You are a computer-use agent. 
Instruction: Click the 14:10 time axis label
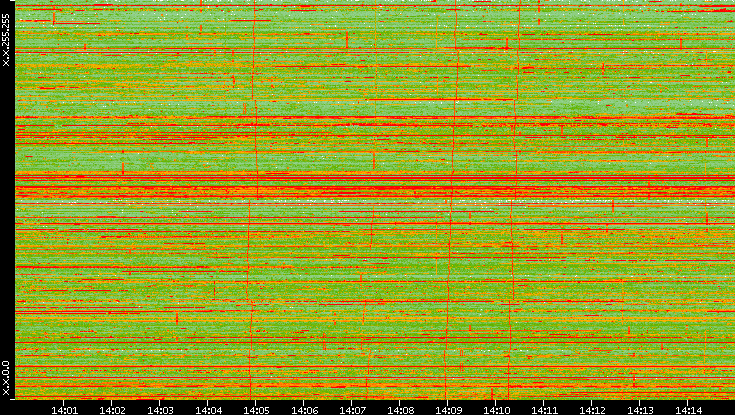point(496,410)
